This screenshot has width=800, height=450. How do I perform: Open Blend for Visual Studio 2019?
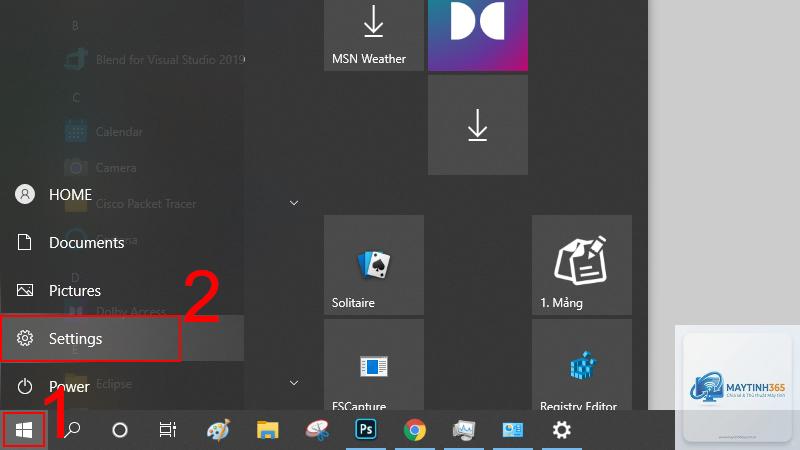[154, 60]
